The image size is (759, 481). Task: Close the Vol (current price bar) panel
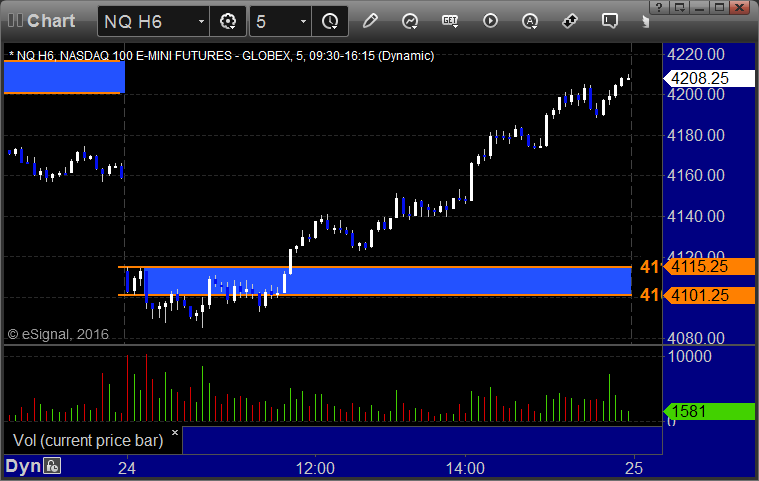175,433
